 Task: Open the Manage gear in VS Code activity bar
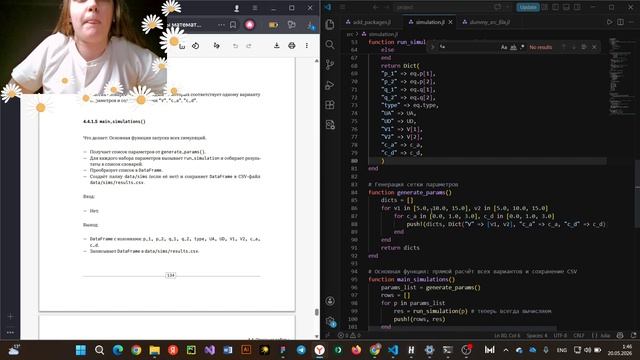[330, 321]
